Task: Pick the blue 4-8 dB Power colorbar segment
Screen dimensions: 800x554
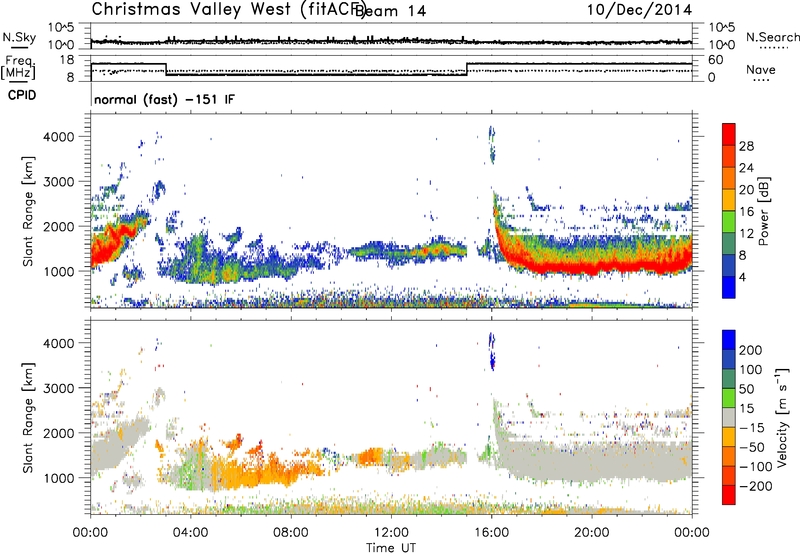Action: (729, 266)
